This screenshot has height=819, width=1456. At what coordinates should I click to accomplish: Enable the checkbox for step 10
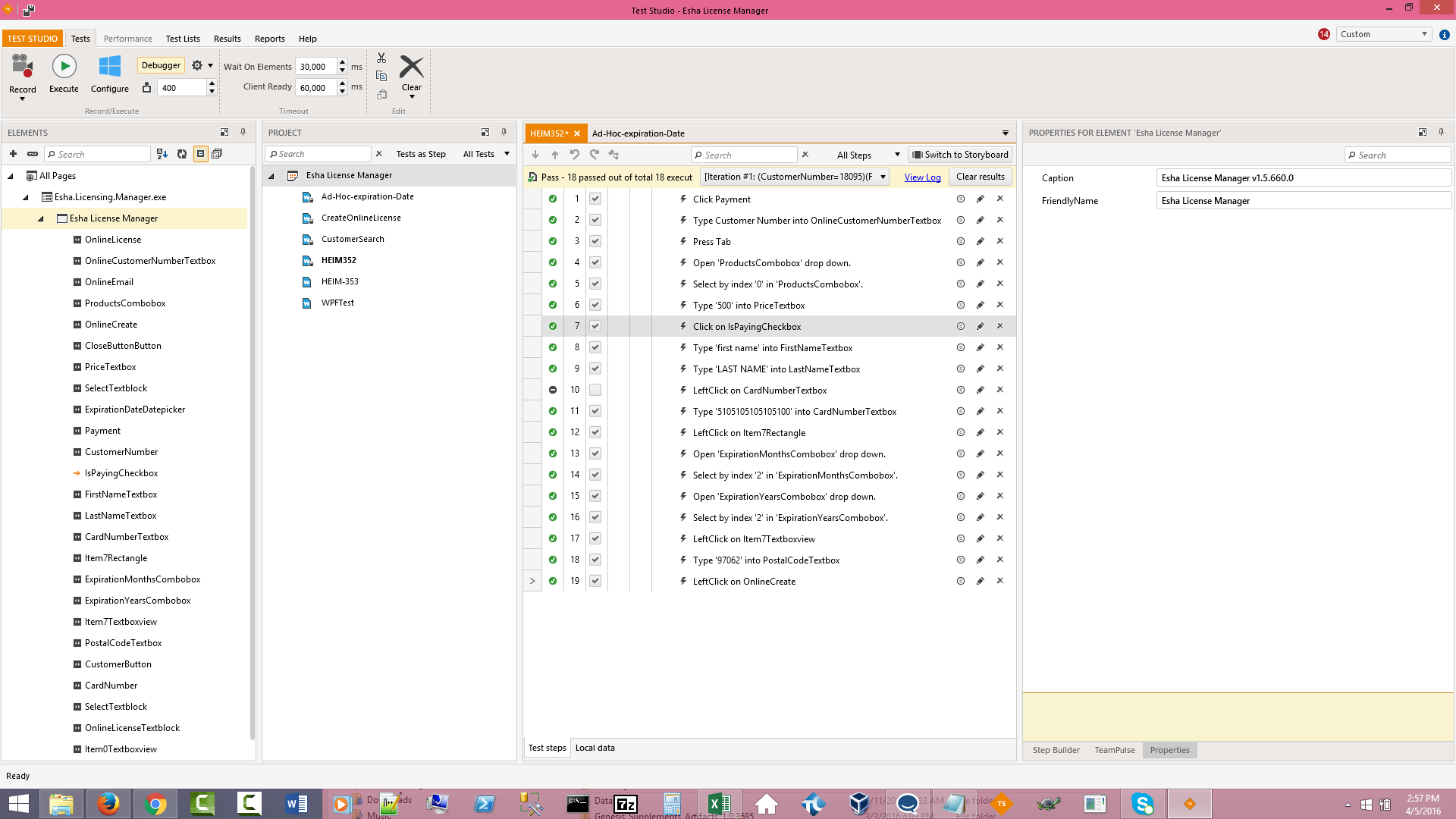[595, 390]
